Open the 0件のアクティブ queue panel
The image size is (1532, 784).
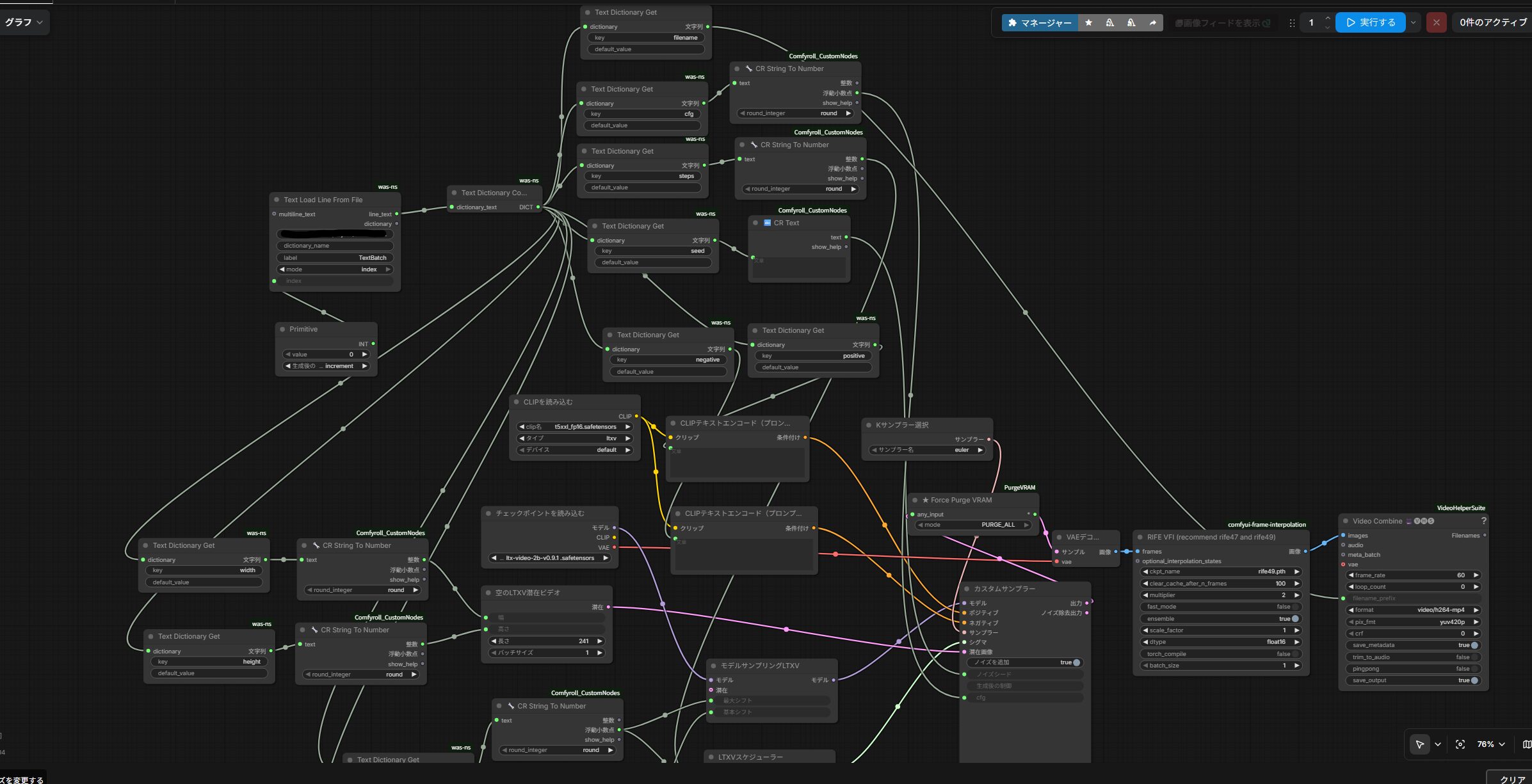pyautogui.click(x=1492, y=22)
